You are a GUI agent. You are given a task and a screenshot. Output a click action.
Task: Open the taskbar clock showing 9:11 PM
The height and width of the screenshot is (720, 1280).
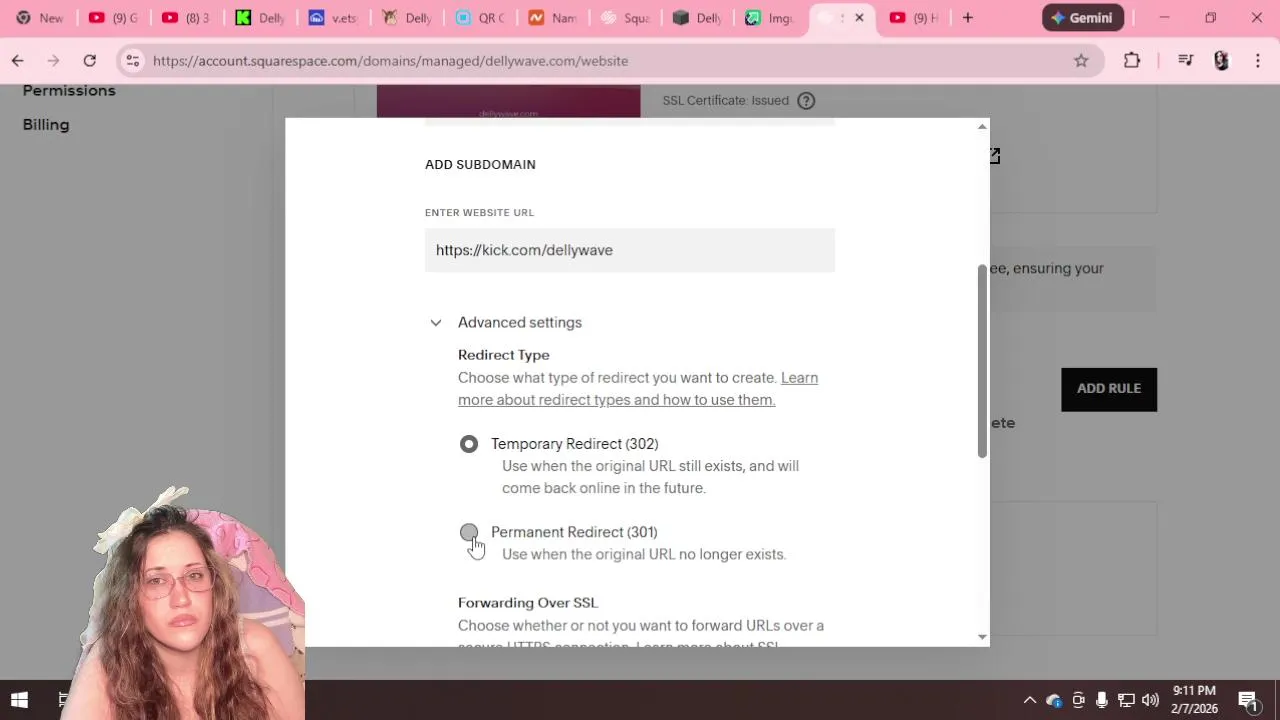coord(1194,700)
